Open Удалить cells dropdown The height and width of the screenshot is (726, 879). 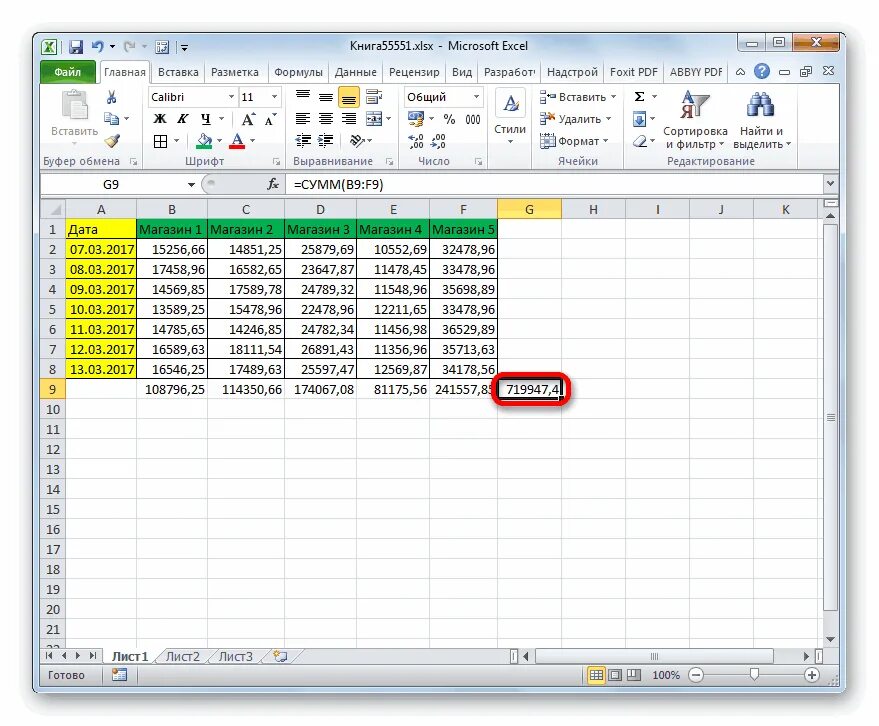coord(608,119)
